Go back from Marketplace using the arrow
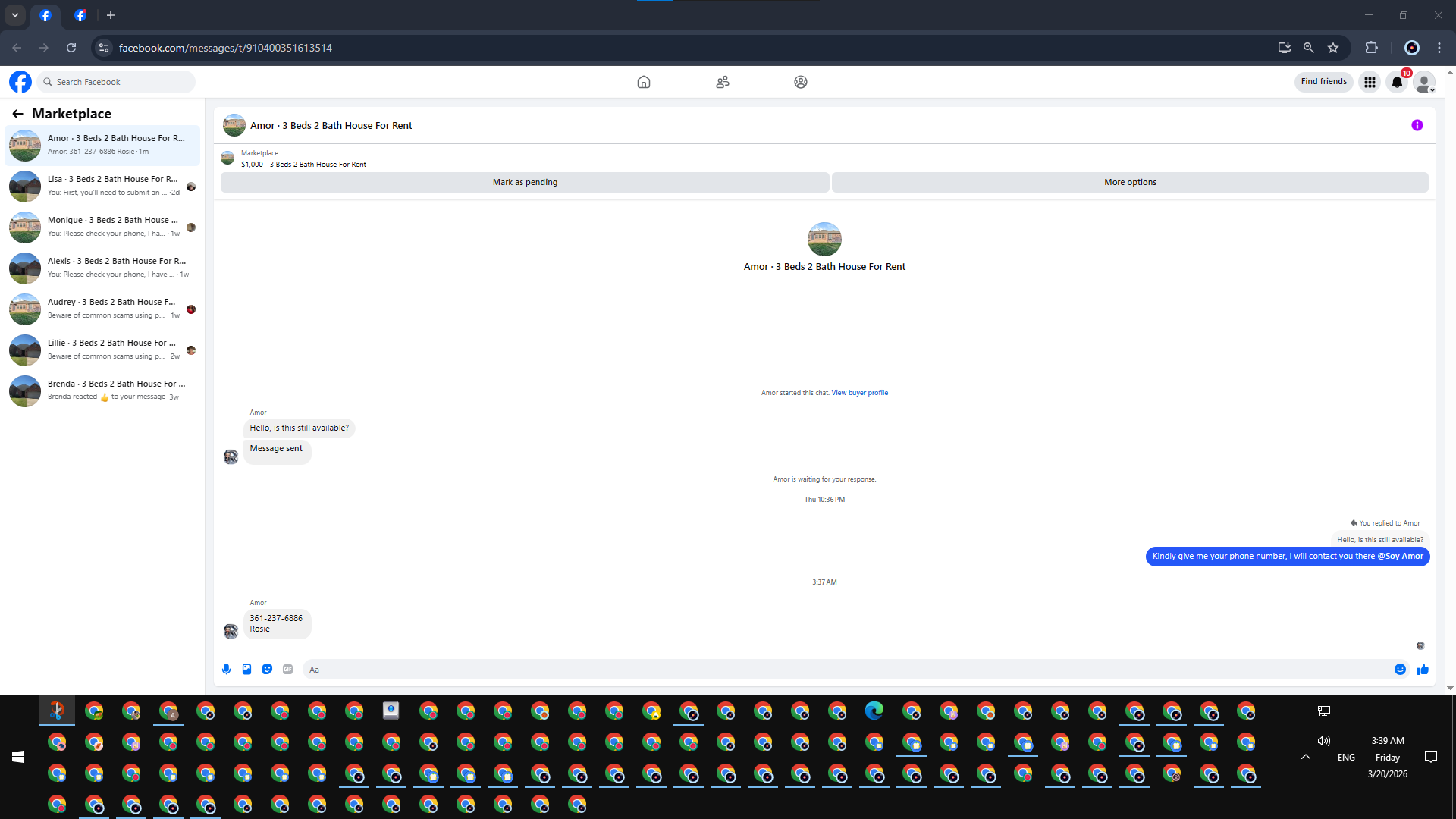This screenshot has height=819, width=1456. [x=17, y=114]
